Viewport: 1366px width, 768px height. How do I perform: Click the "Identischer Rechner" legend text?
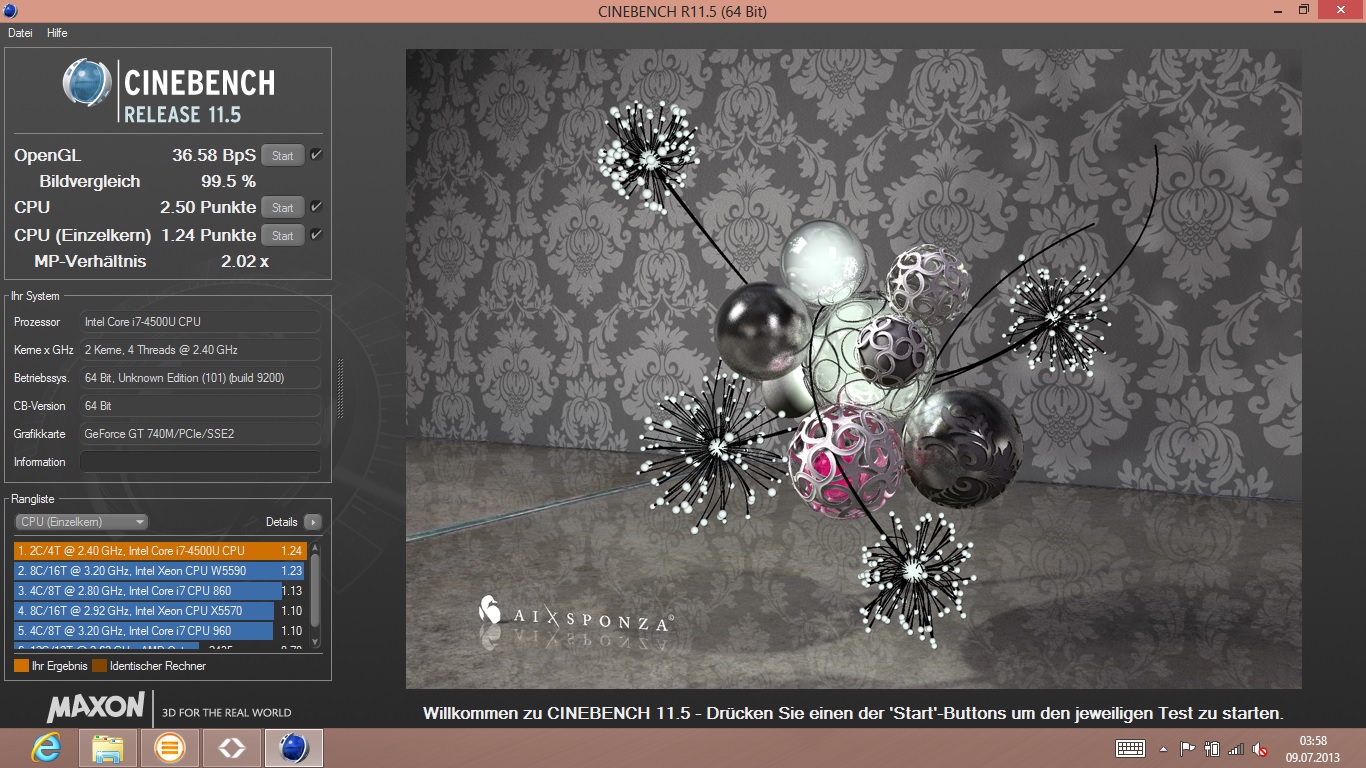coord(158,666)
